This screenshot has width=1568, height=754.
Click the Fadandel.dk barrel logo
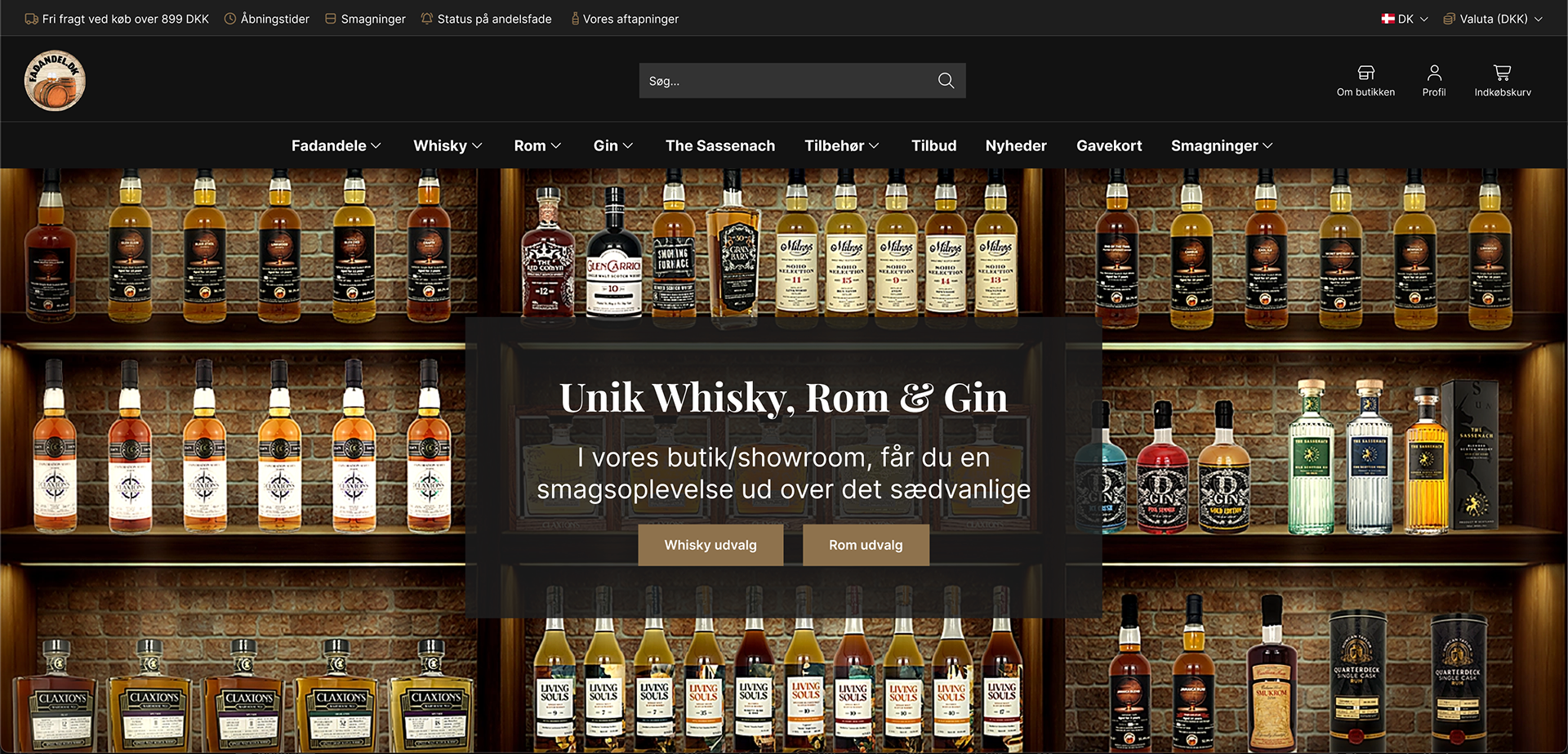[x=55, y=80]
